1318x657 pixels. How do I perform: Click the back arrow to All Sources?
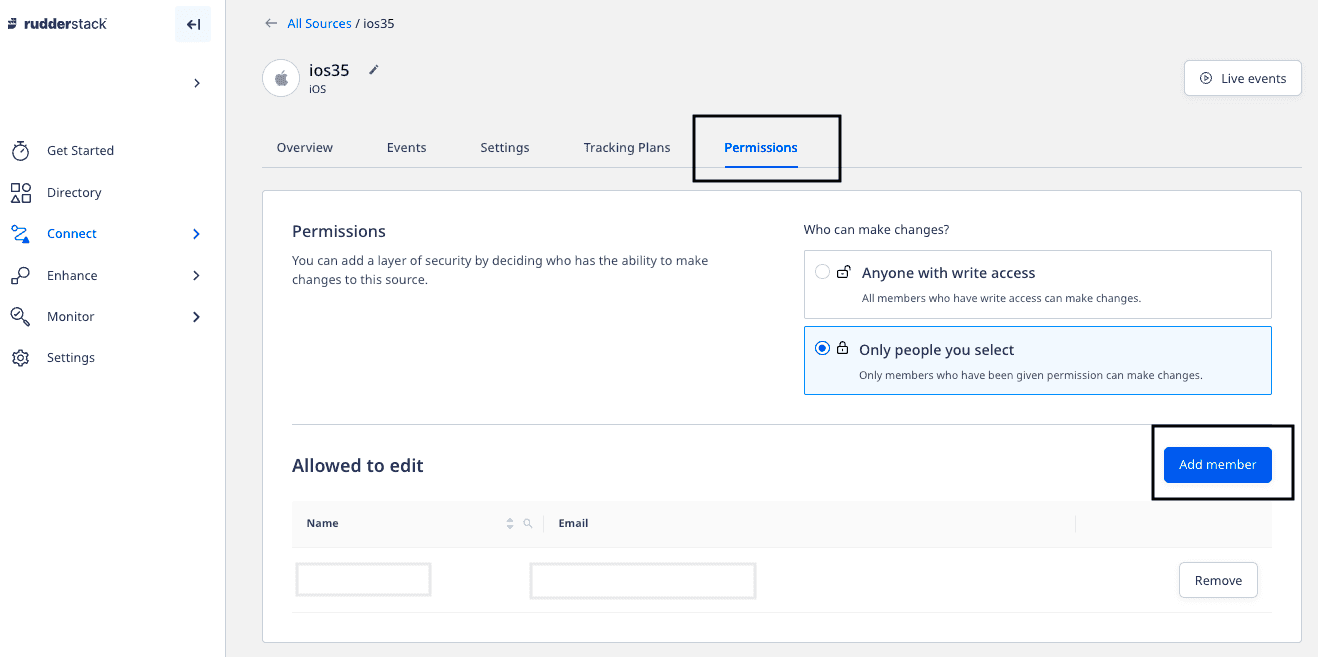[x=271, y=23]
